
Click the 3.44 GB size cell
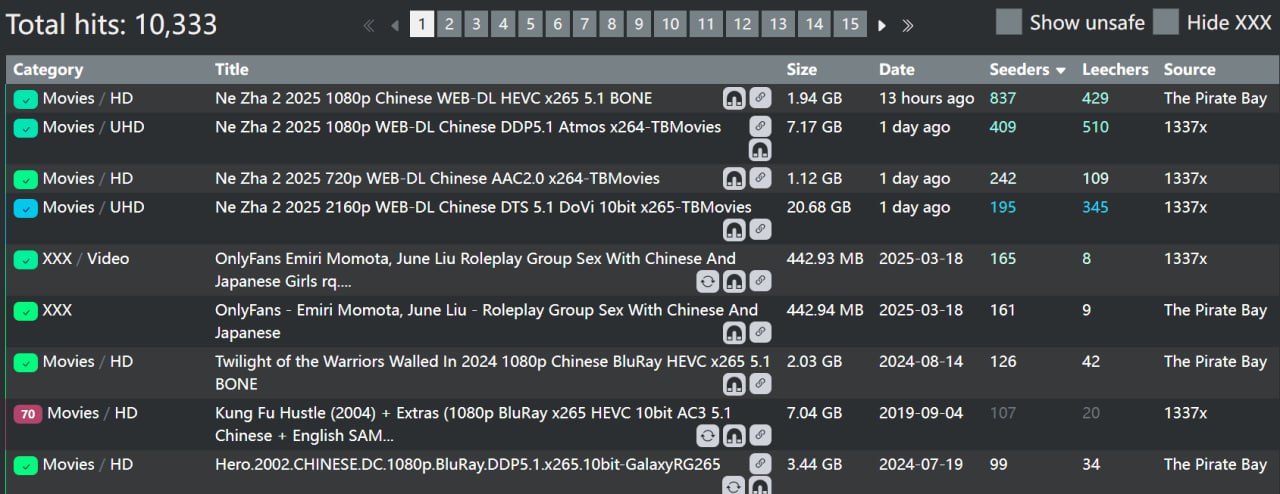[x=815, y=464]
